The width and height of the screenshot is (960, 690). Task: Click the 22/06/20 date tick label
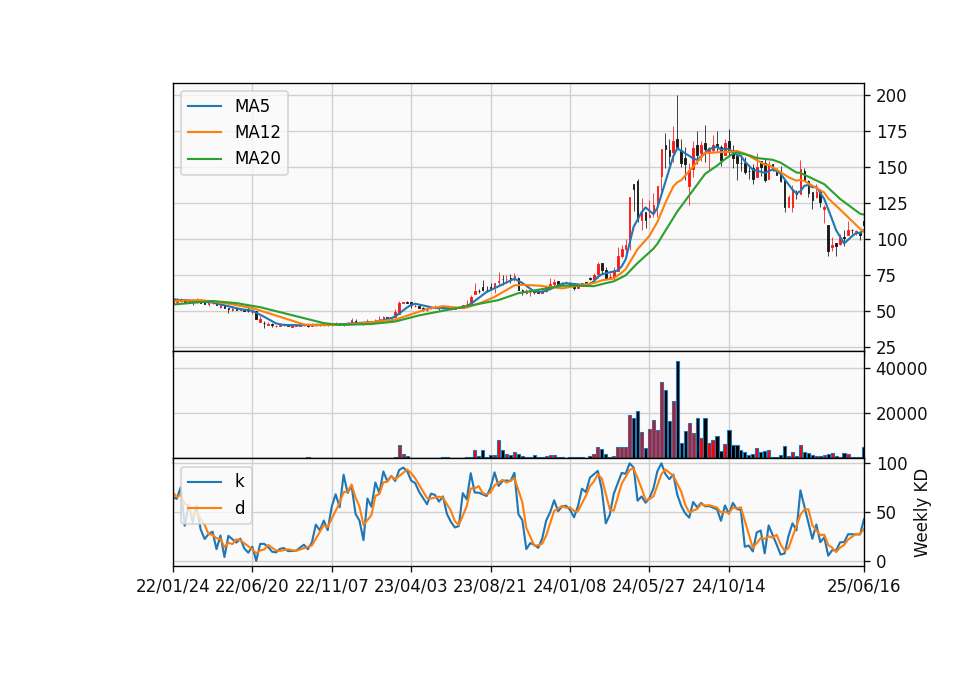pos(252,586)
